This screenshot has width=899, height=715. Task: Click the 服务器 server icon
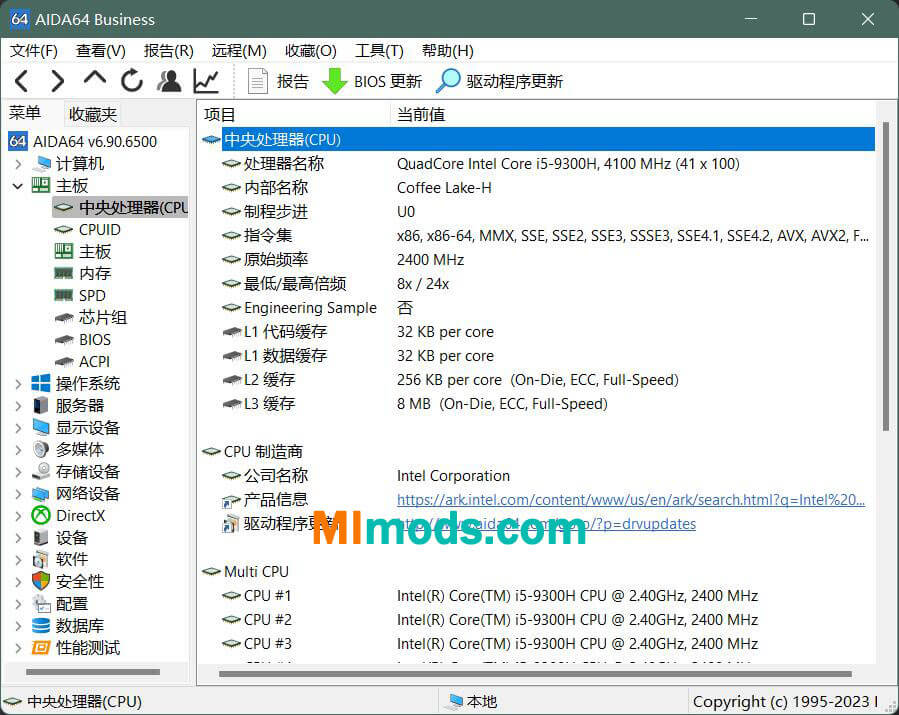pyautogui.click(x=41, y=405)
